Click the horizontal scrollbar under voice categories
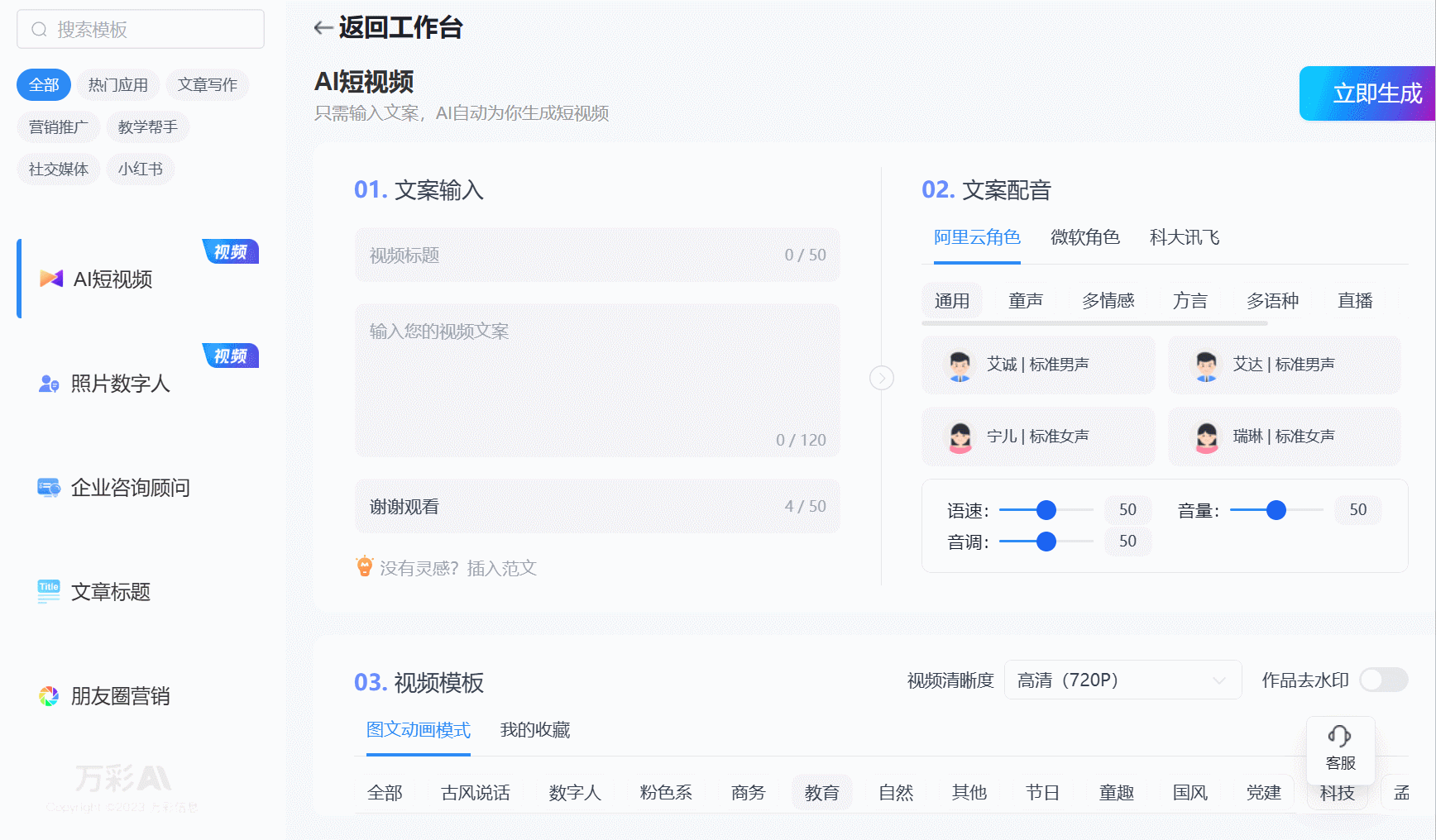The image size is (1436, 840). (1094, 323)
